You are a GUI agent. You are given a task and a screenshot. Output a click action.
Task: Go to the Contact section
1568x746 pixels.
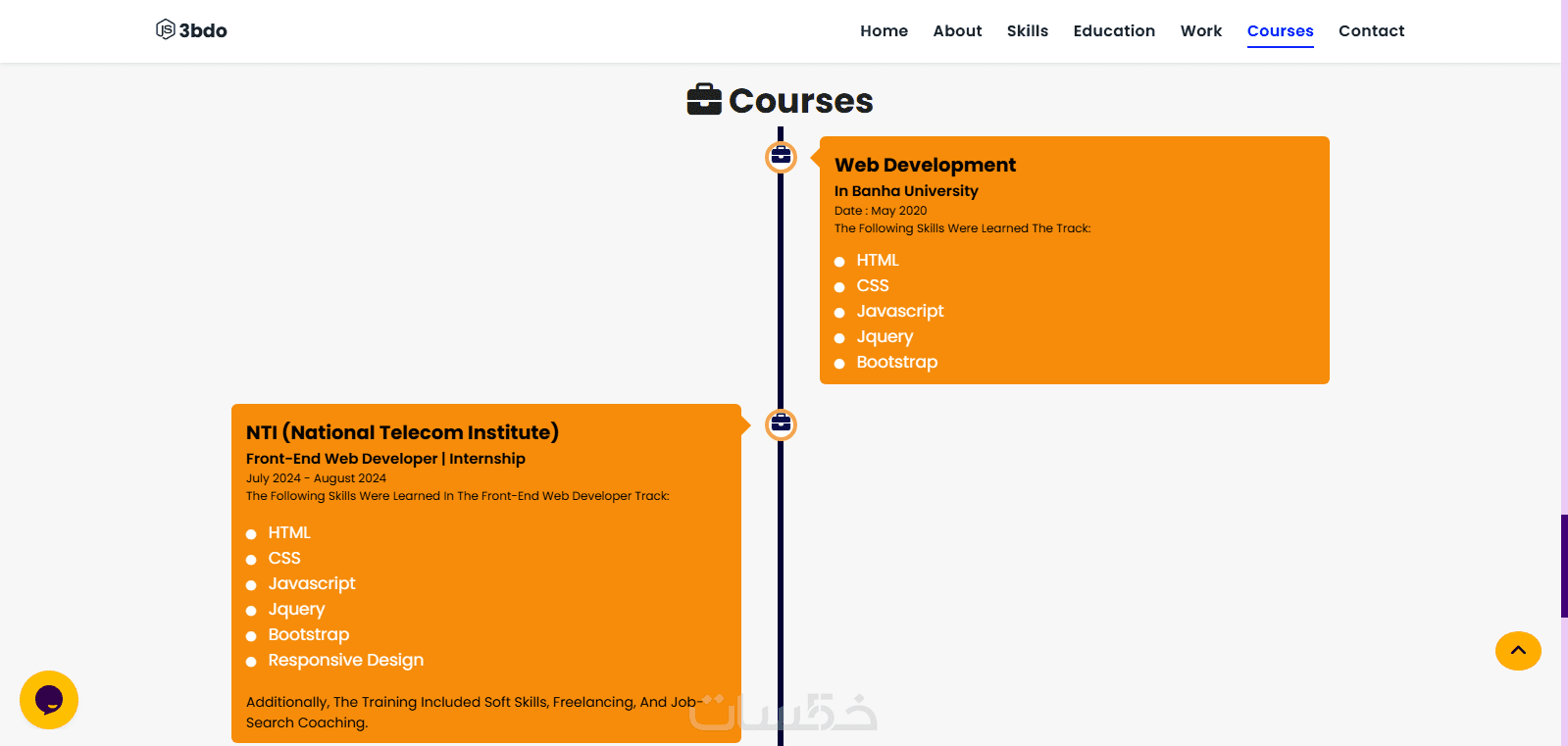click(1371, 31)
